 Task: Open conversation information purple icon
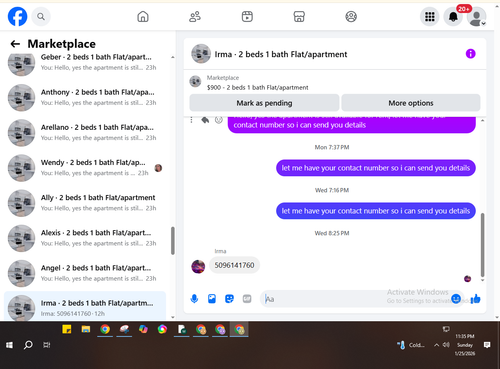pyautogui.click(x=470, y=54)
